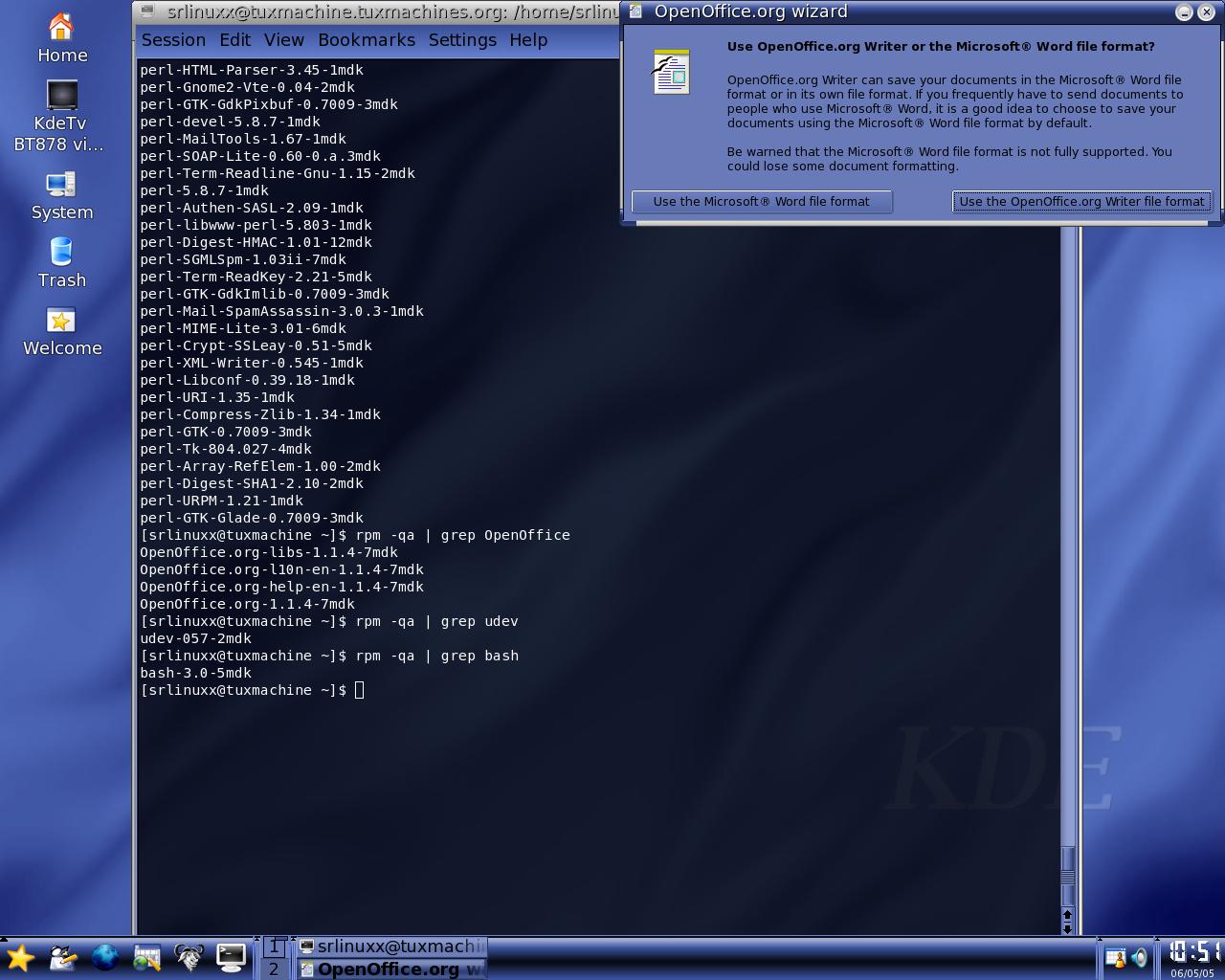Click the calendar reminder tray icon
Image resolution: width=1225 pixels, height=980 pixels.
(x=1116, y=957)
